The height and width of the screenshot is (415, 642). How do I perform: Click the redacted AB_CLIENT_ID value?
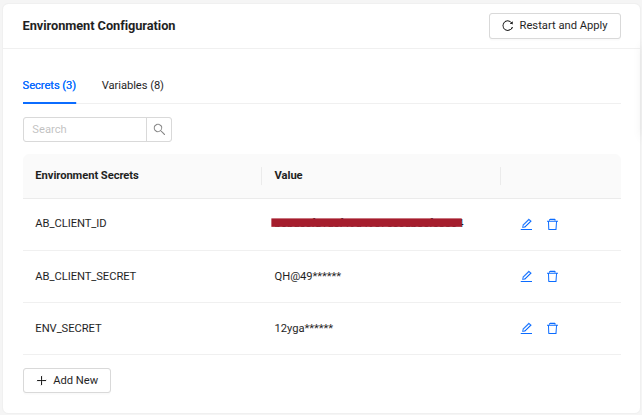[x=366, y=222]
